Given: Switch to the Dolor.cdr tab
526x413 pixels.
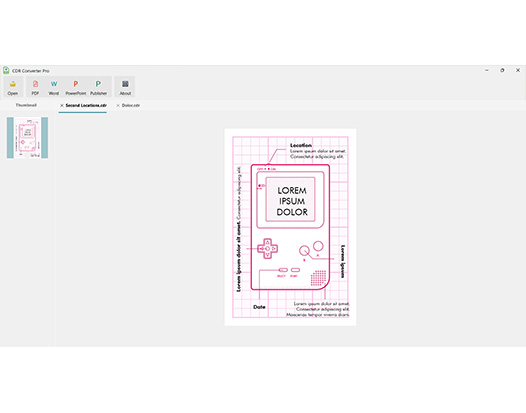Looking at the screenshot, I should click(x=131, y=105).
